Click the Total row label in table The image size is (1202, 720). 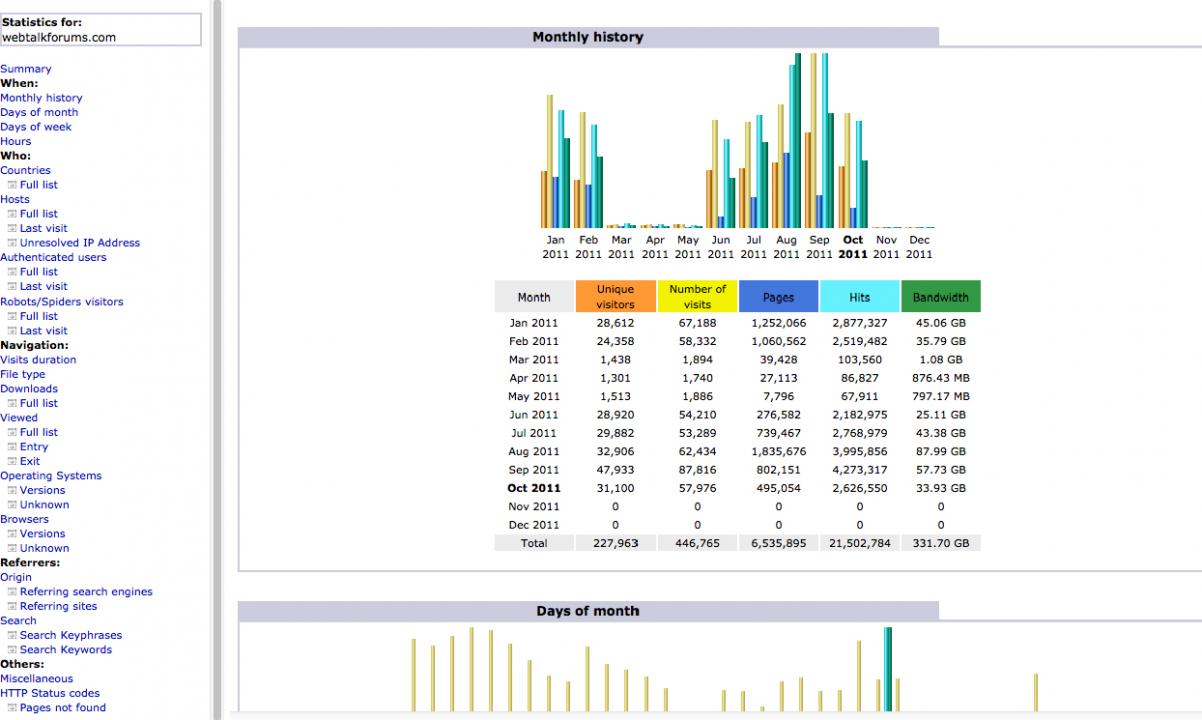(534, 543)
